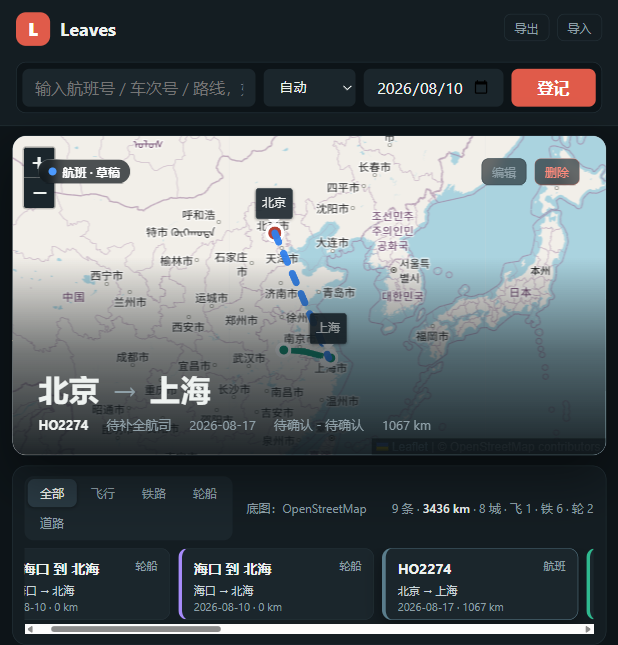The image size is (618, 645).
Task: Click the green train route start marker
Action: (283, 350)
